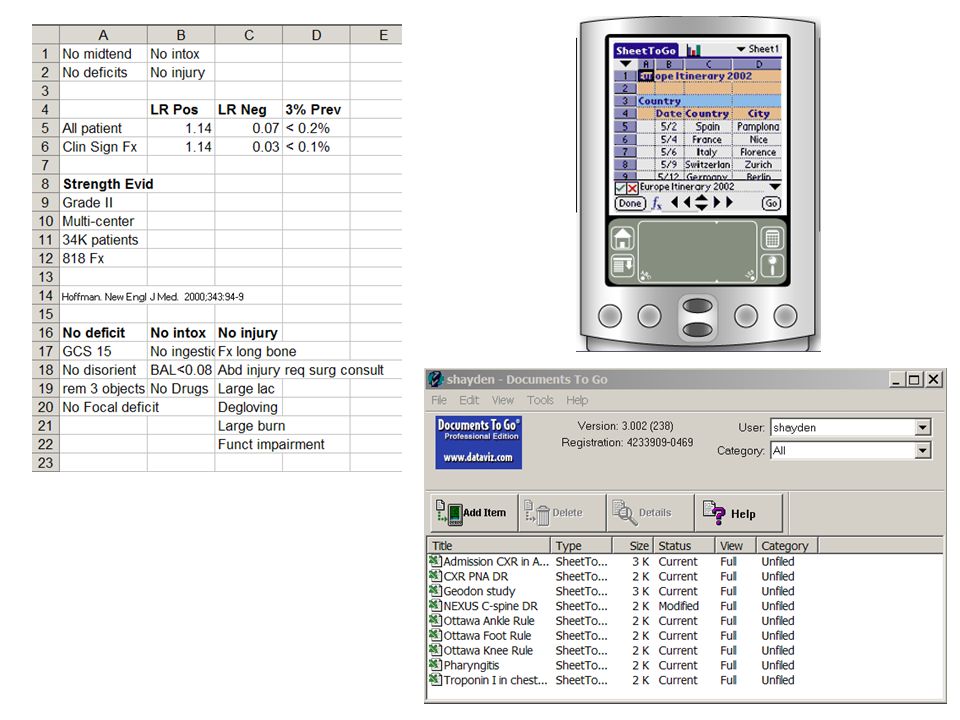Click the icon of CXR PNA DR file

click(x=435, y=576)
